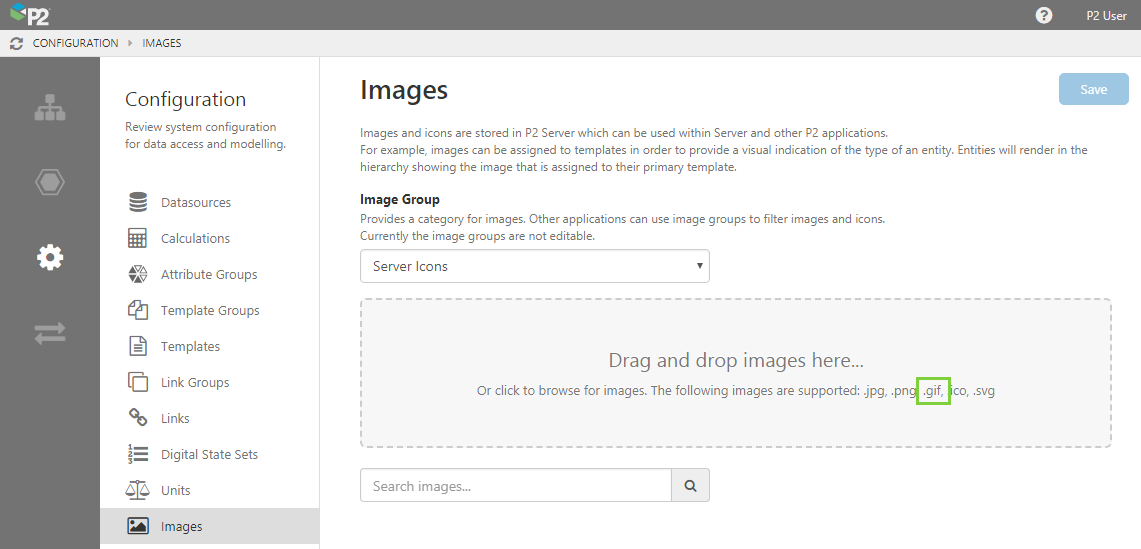Screen dimensions: 1141x549
Task: Open Template Groups page
Action: 209,311
